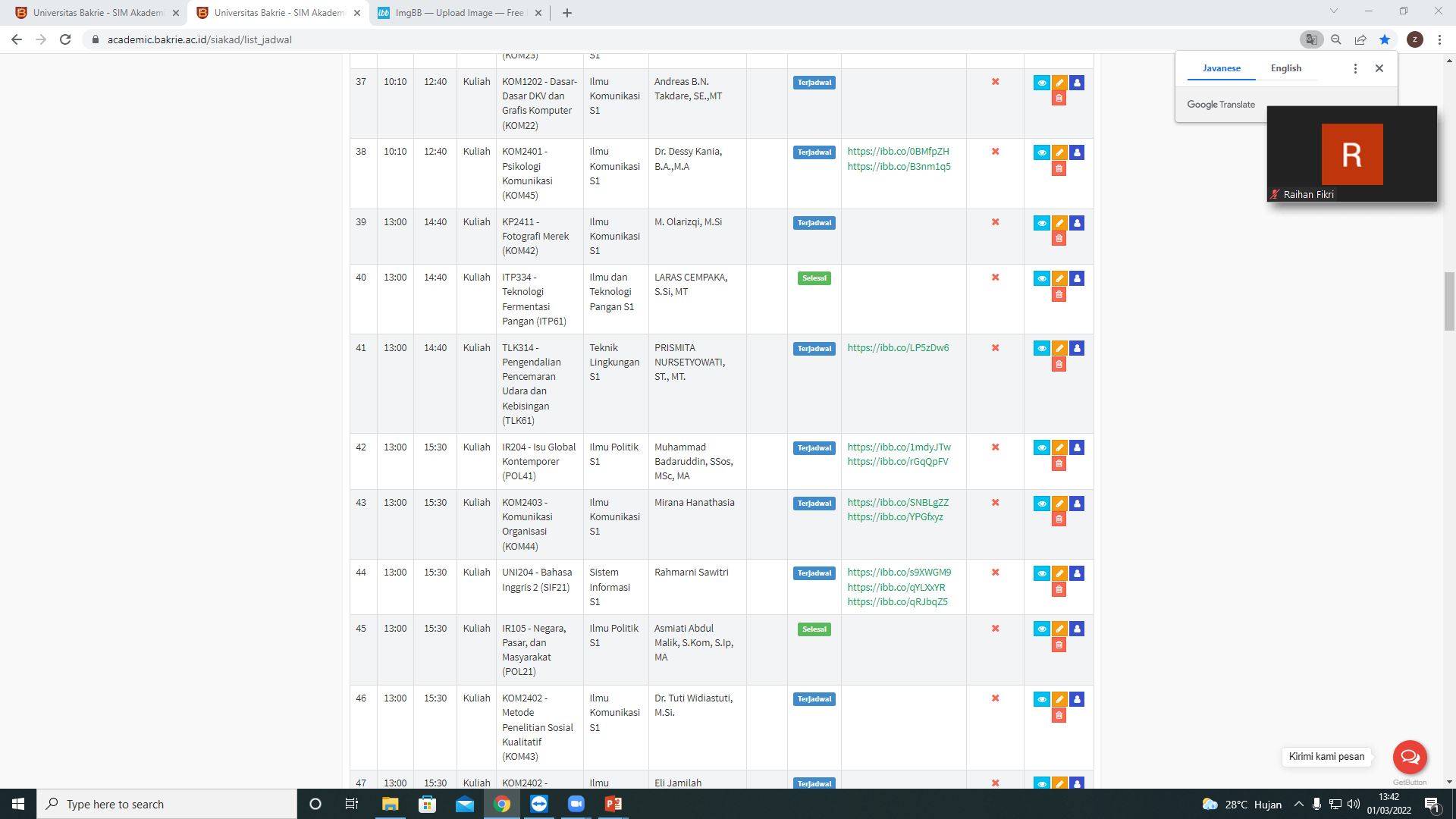Select the English tab in translate popup
The height and width of the screenshot is (819, 1456).
point(1286,68)
